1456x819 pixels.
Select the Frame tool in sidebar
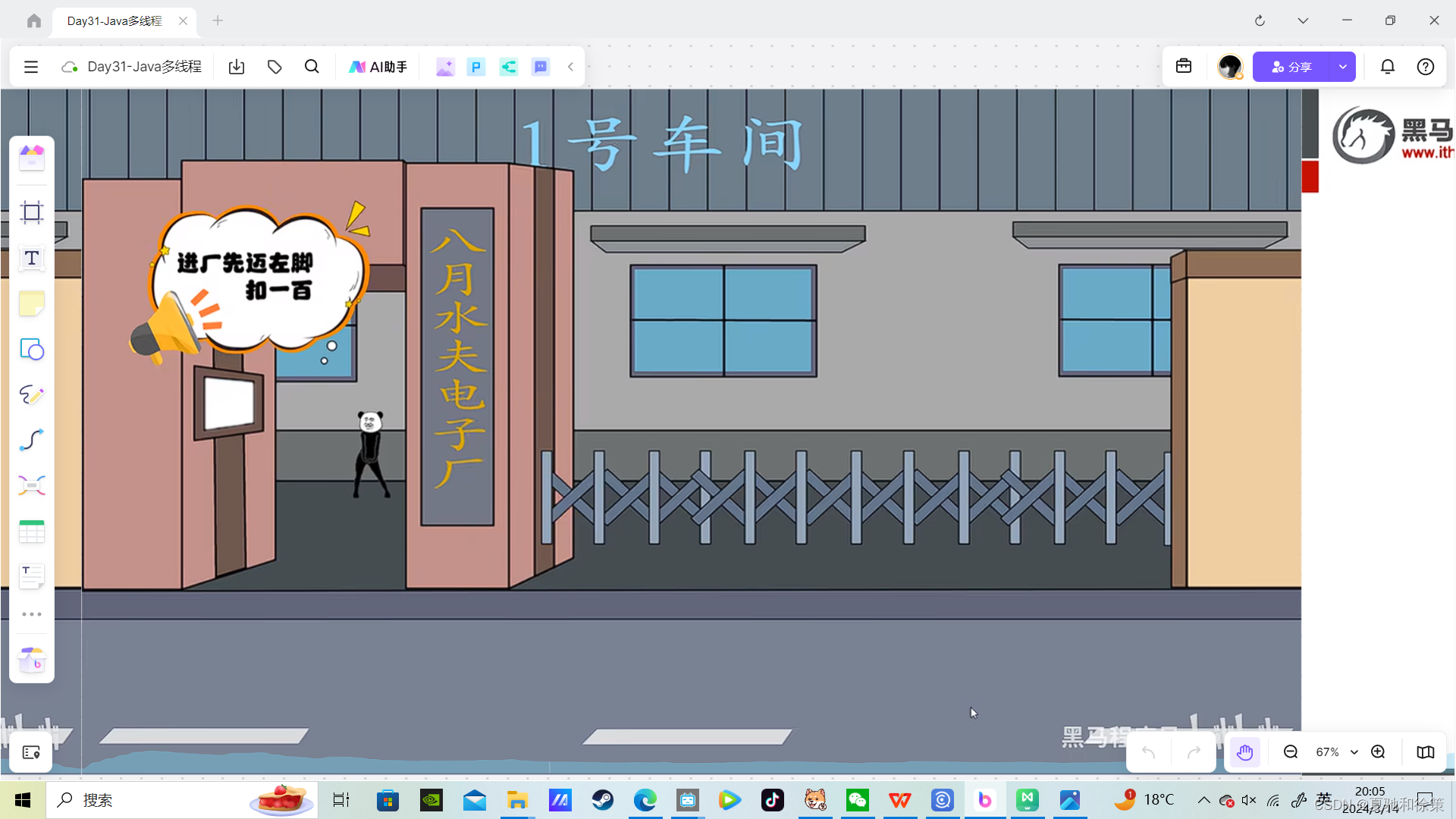point(31,212)
